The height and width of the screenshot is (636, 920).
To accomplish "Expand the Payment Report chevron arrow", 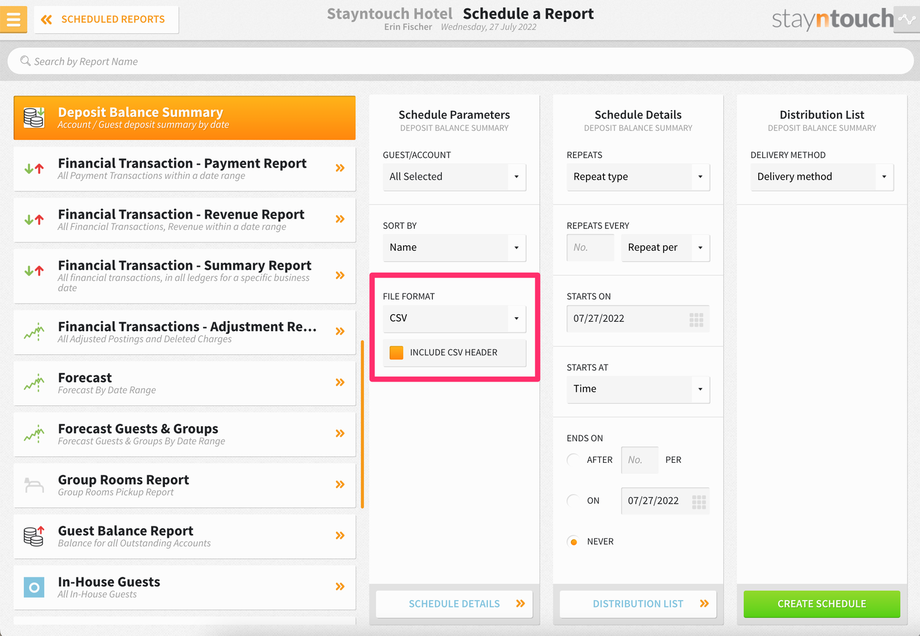I will pos(340,168).
